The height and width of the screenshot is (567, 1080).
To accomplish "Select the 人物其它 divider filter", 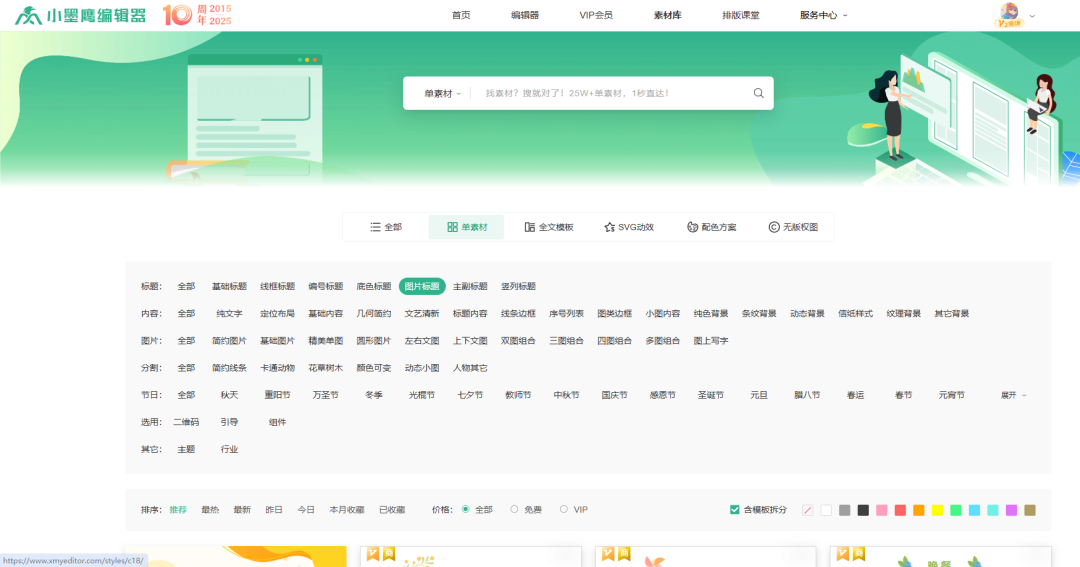I will pyautogui.click(x=470, y=368).
